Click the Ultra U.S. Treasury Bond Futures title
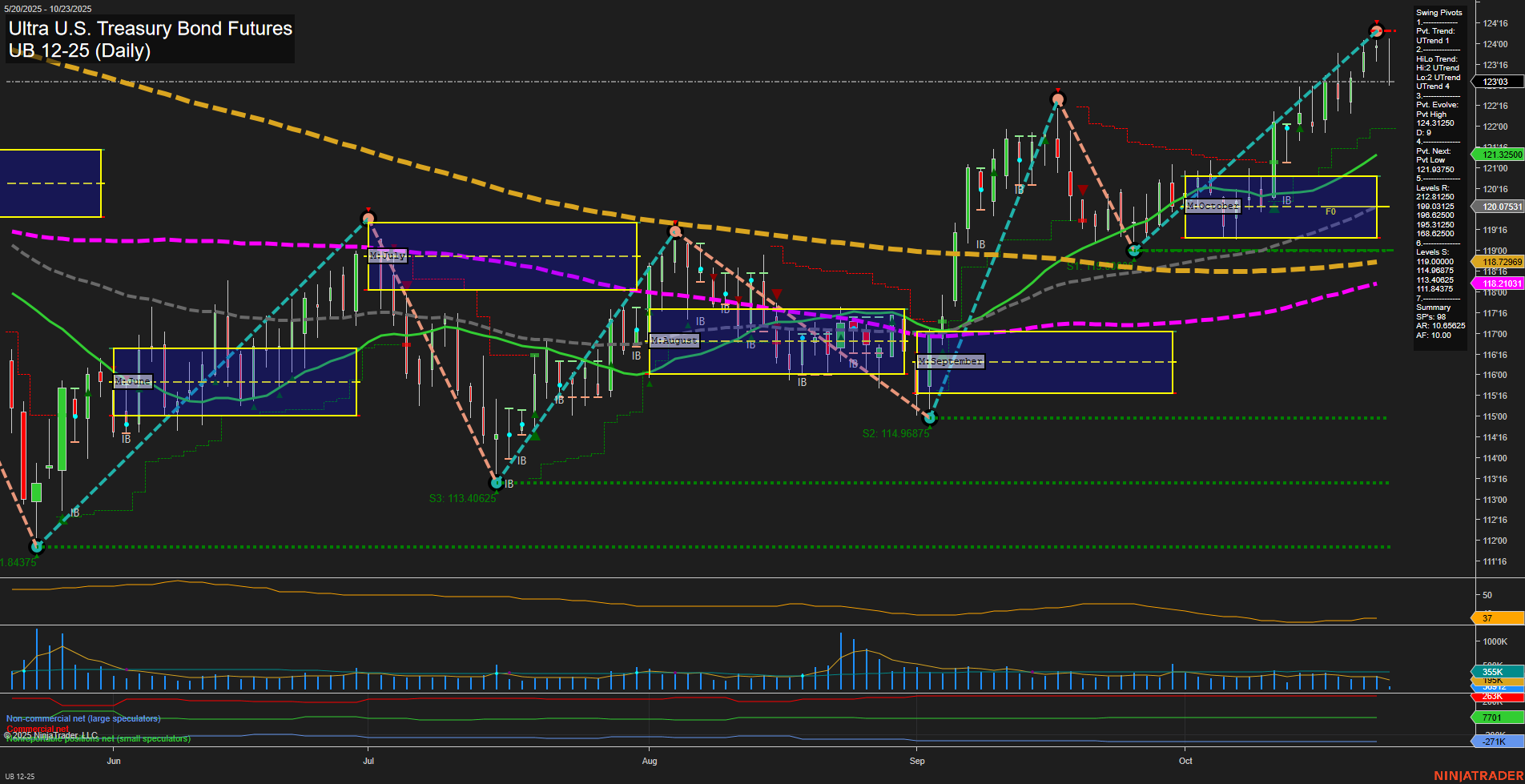 (151, 29)
